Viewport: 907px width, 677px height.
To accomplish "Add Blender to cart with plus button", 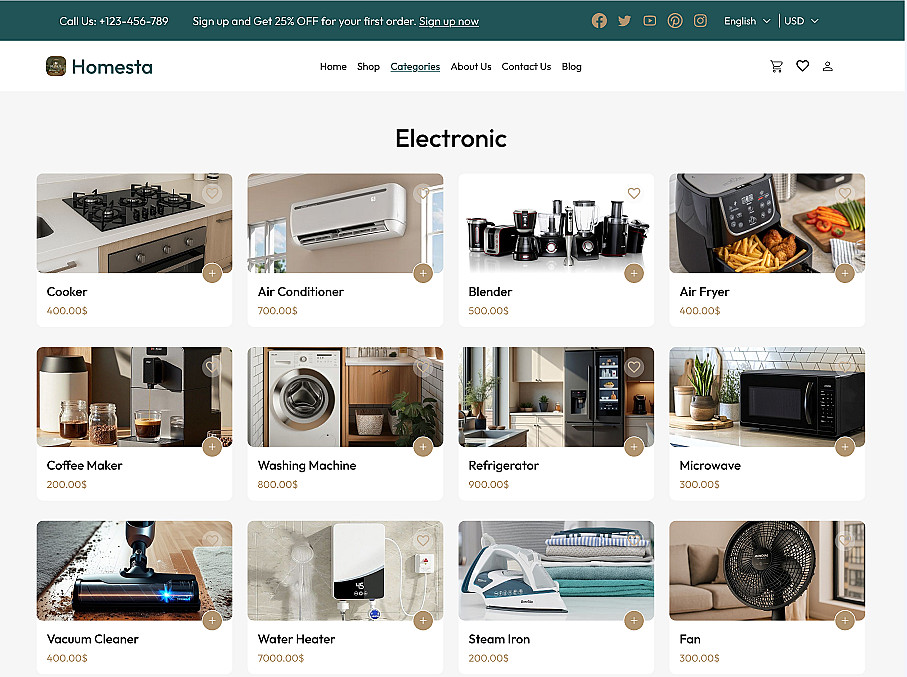I will coord(634,273).
